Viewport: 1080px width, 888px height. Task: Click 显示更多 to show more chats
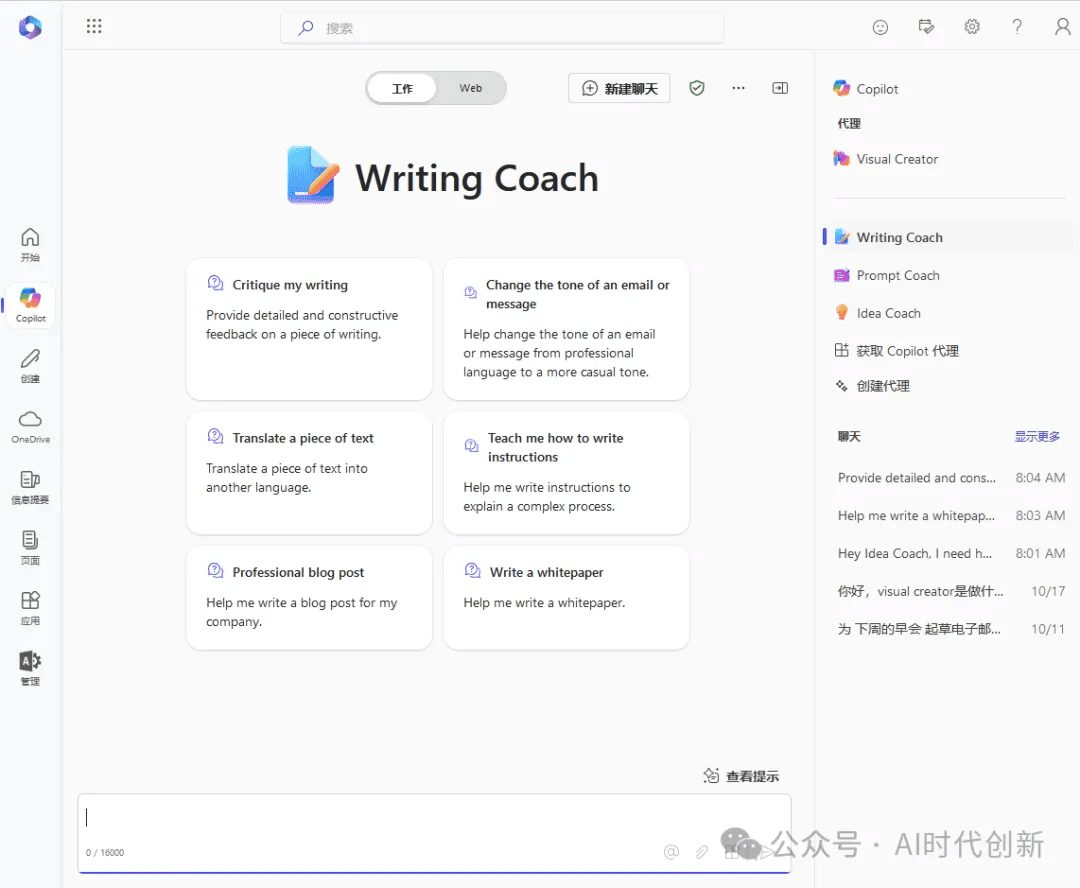tap(1037, 436)
